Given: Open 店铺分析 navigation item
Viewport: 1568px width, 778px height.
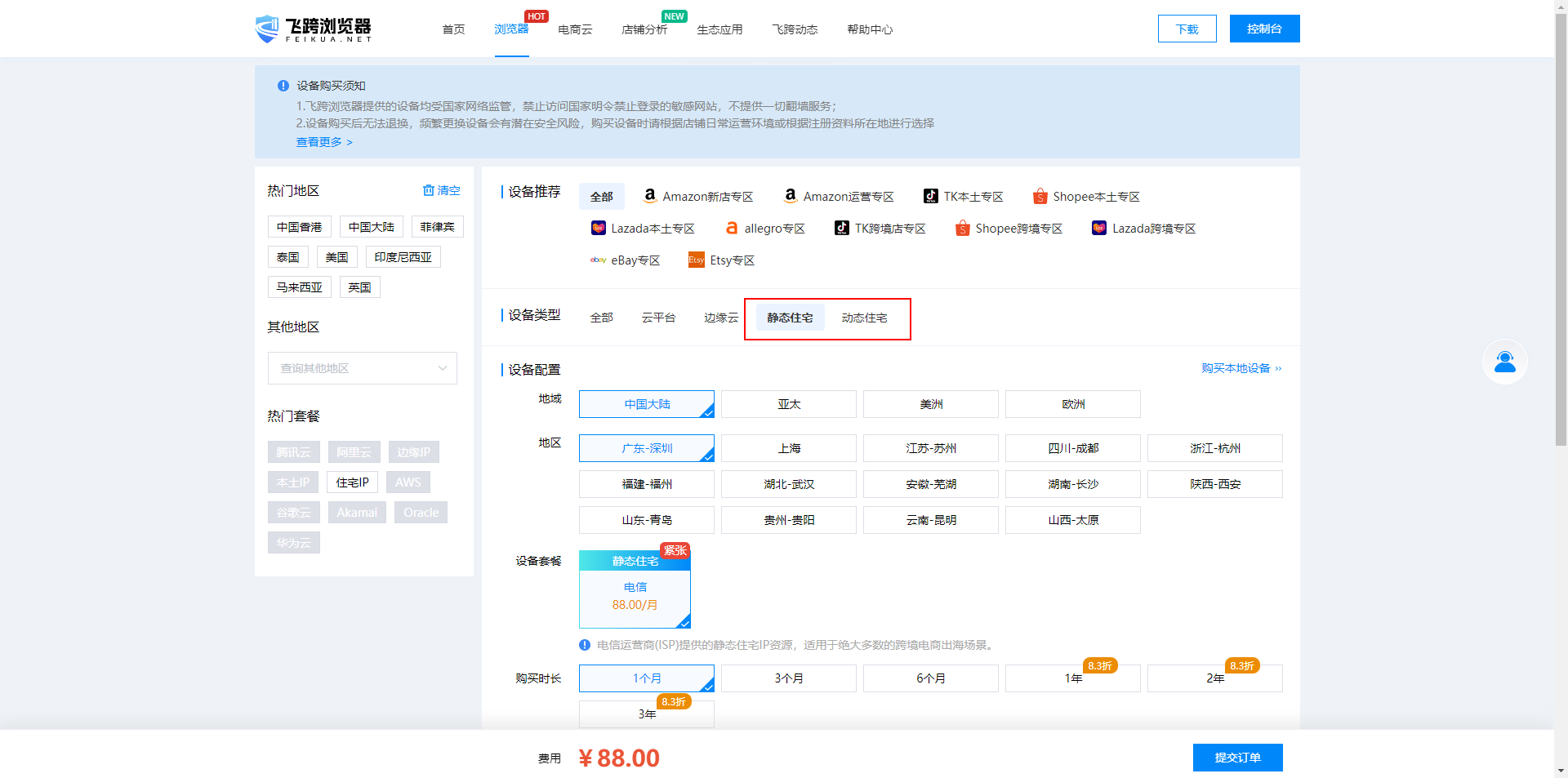Looking at the screenshot, I should pos(644,29).
